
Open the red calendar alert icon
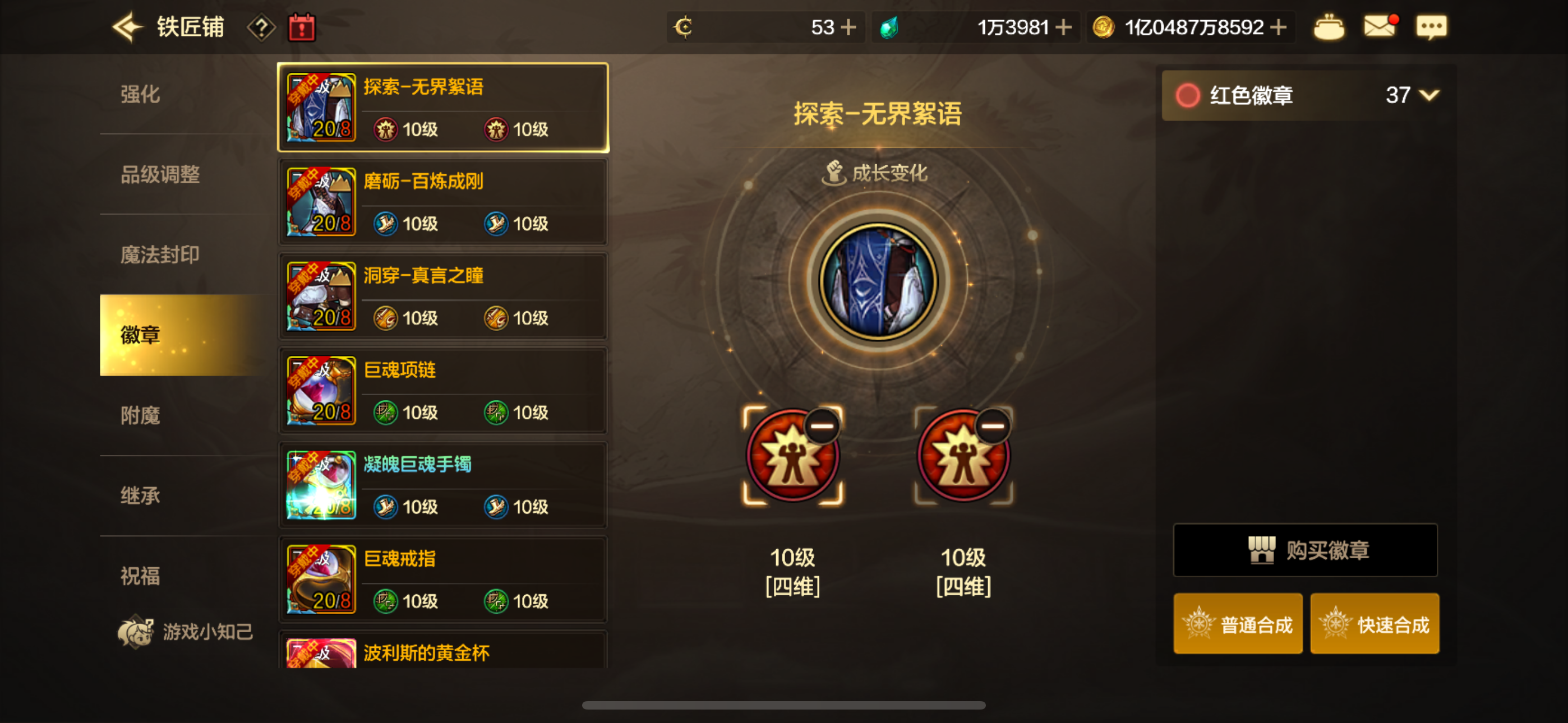point(301,27)
